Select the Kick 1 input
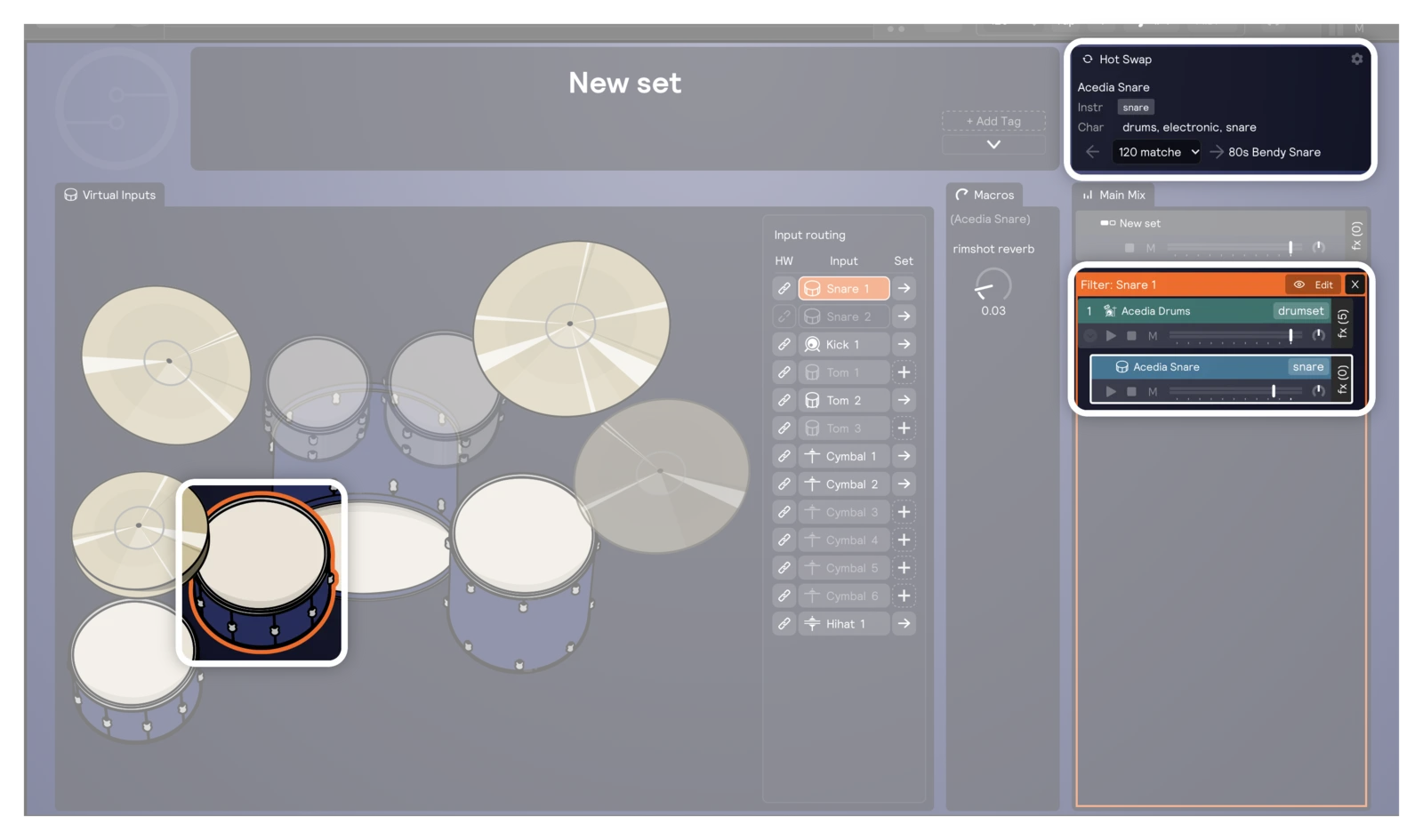Screen dimensions: 1423x840 844,344
